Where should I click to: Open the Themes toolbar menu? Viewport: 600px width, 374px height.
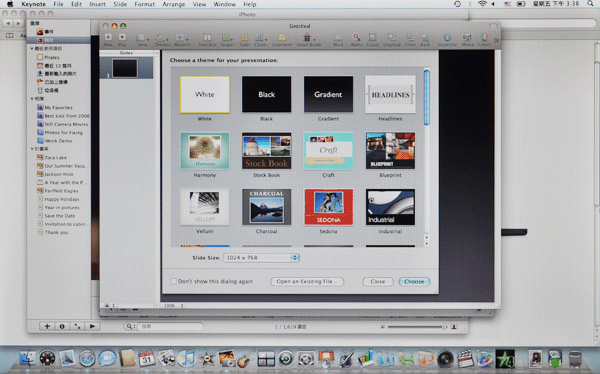161,38
